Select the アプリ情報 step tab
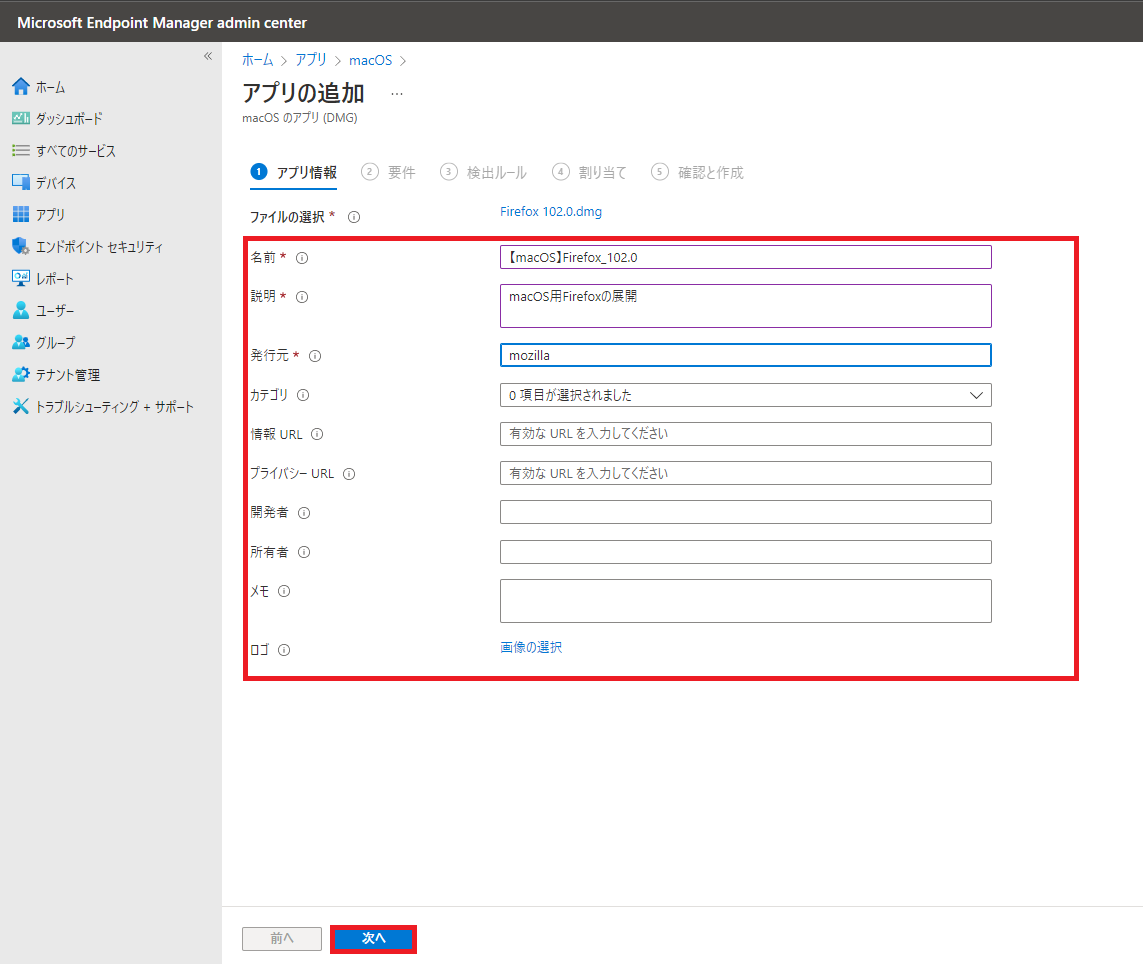Screen dimensions: 1143x964 click(x=294, y=173)
